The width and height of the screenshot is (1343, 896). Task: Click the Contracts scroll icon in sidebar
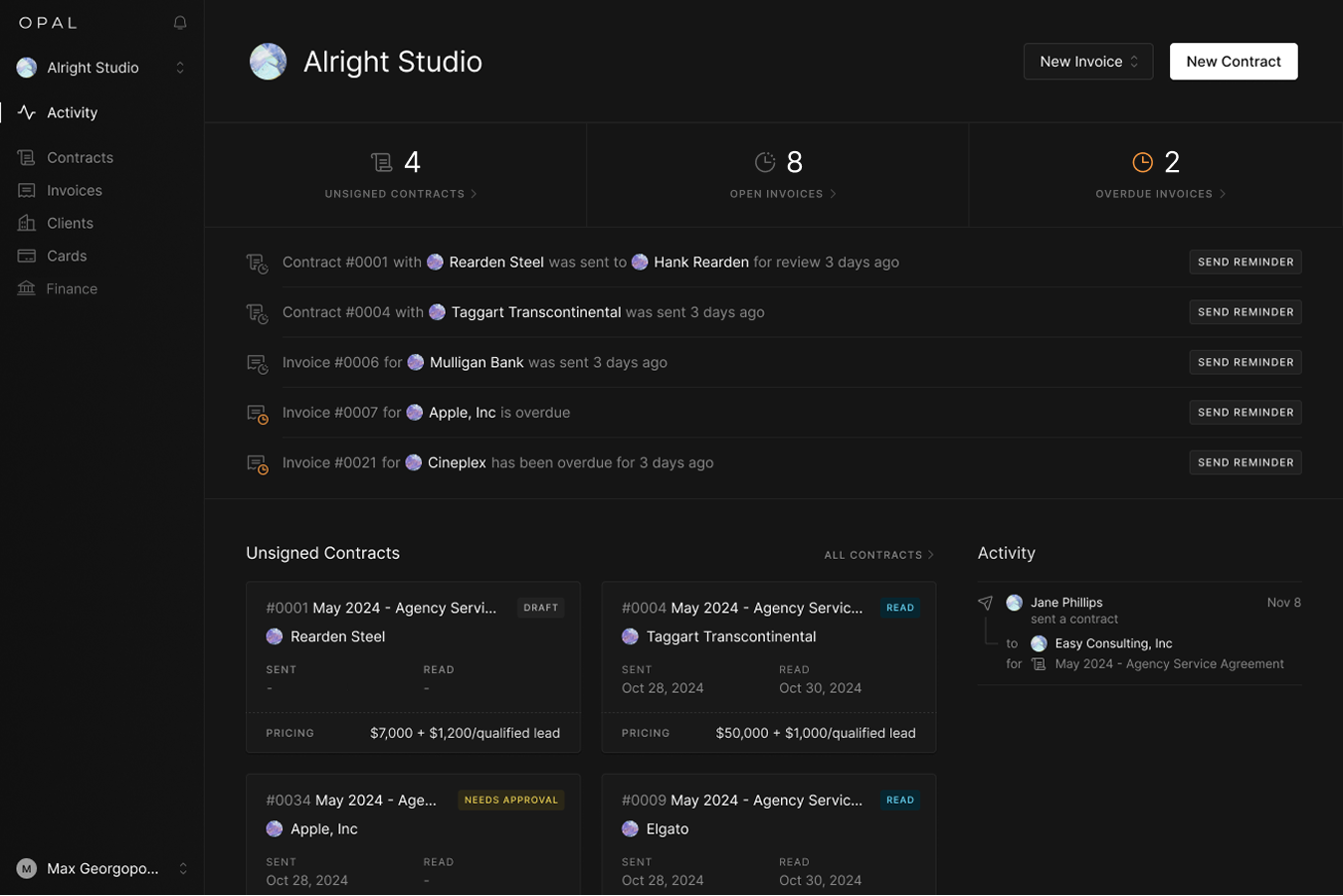(27, 157)
